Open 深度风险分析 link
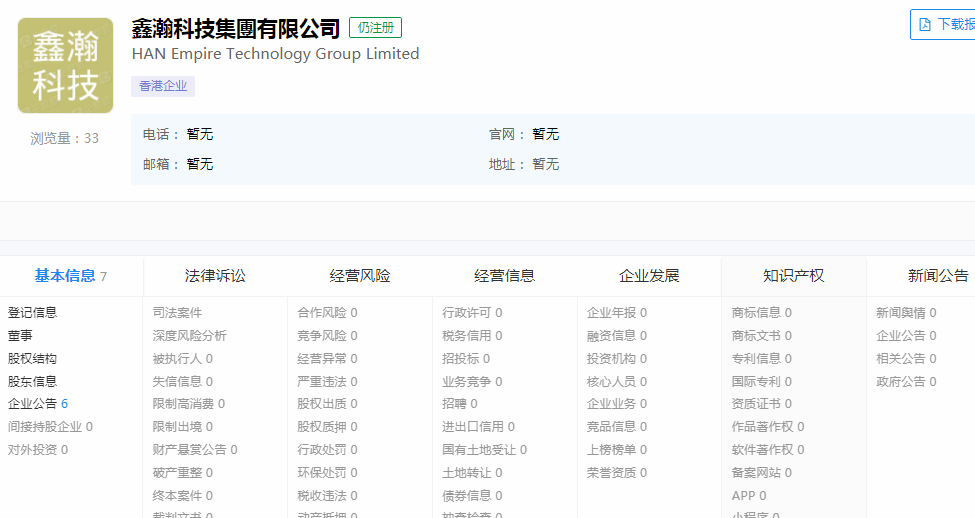The image size is (975, 518). pos(190,336)
